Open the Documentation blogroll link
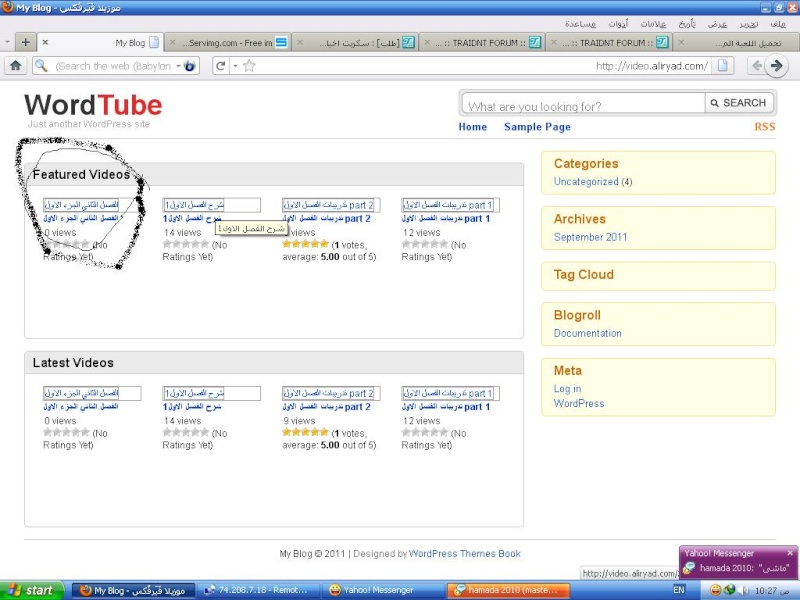Screen dimensions: 800x600 pos(588,333)
